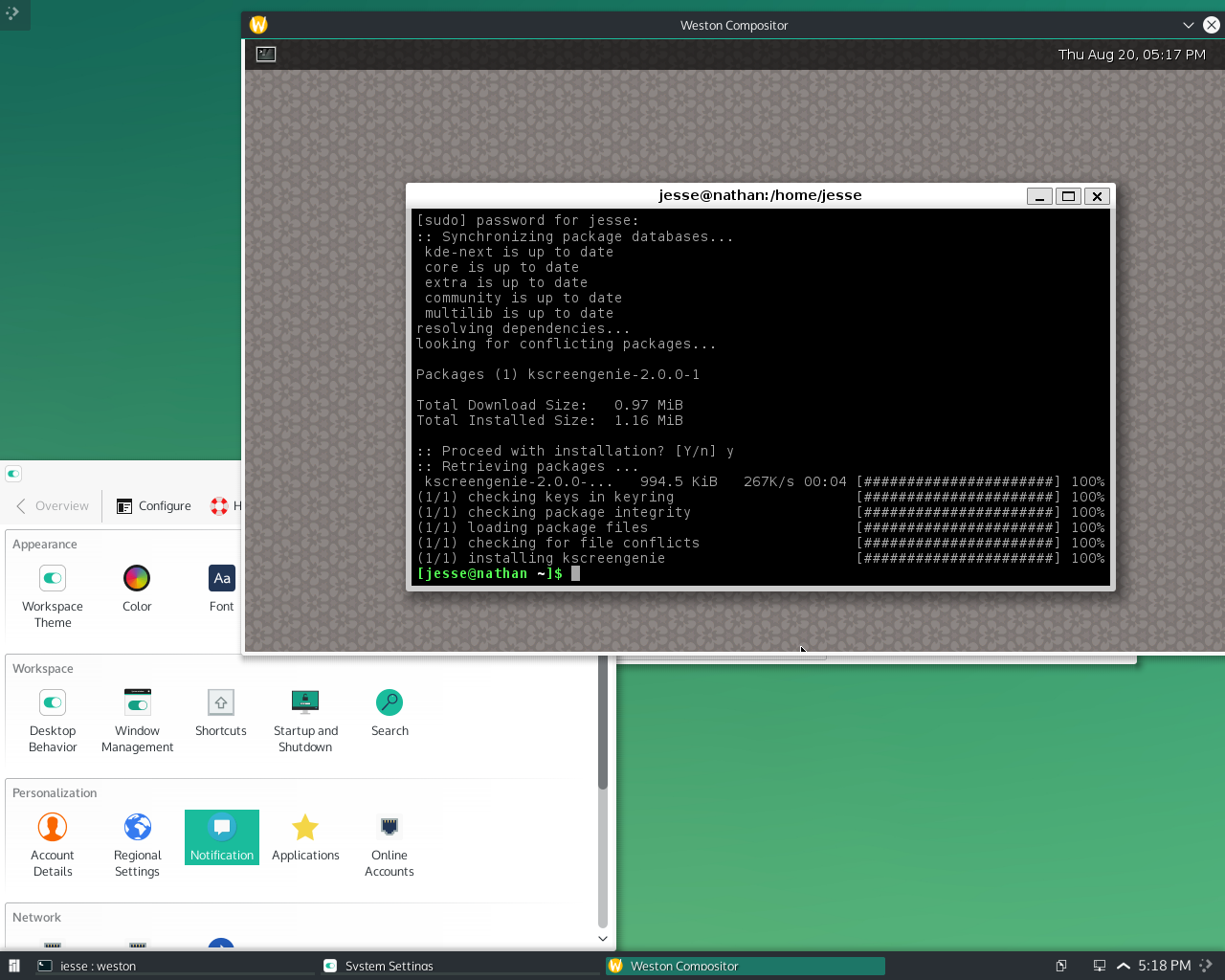Open Regional Settings module

137,845
